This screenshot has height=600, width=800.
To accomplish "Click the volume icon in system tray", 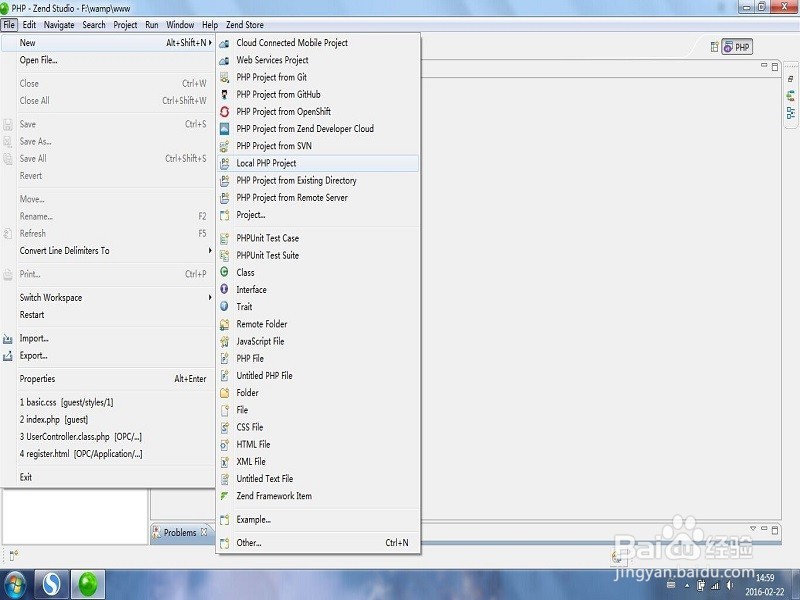I will click(x=730, y=586).
